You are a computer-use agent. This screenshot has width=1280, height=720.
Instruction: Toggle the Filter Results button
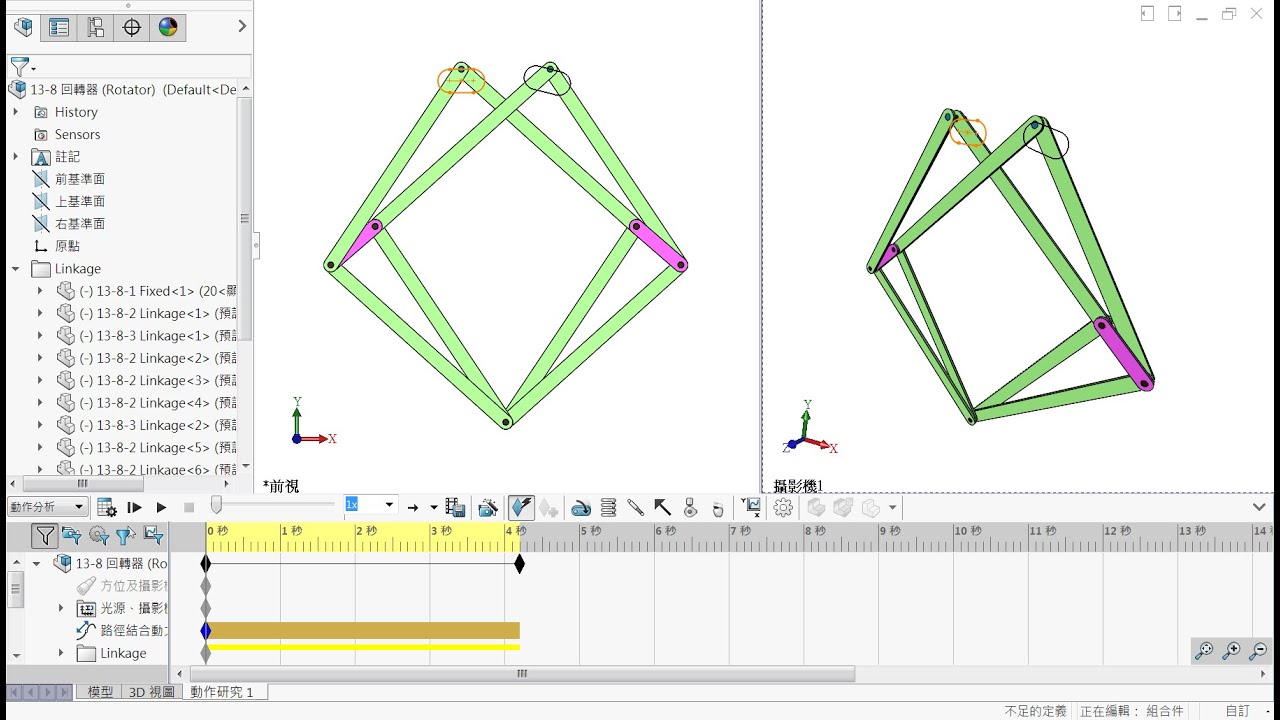(152, 536)
